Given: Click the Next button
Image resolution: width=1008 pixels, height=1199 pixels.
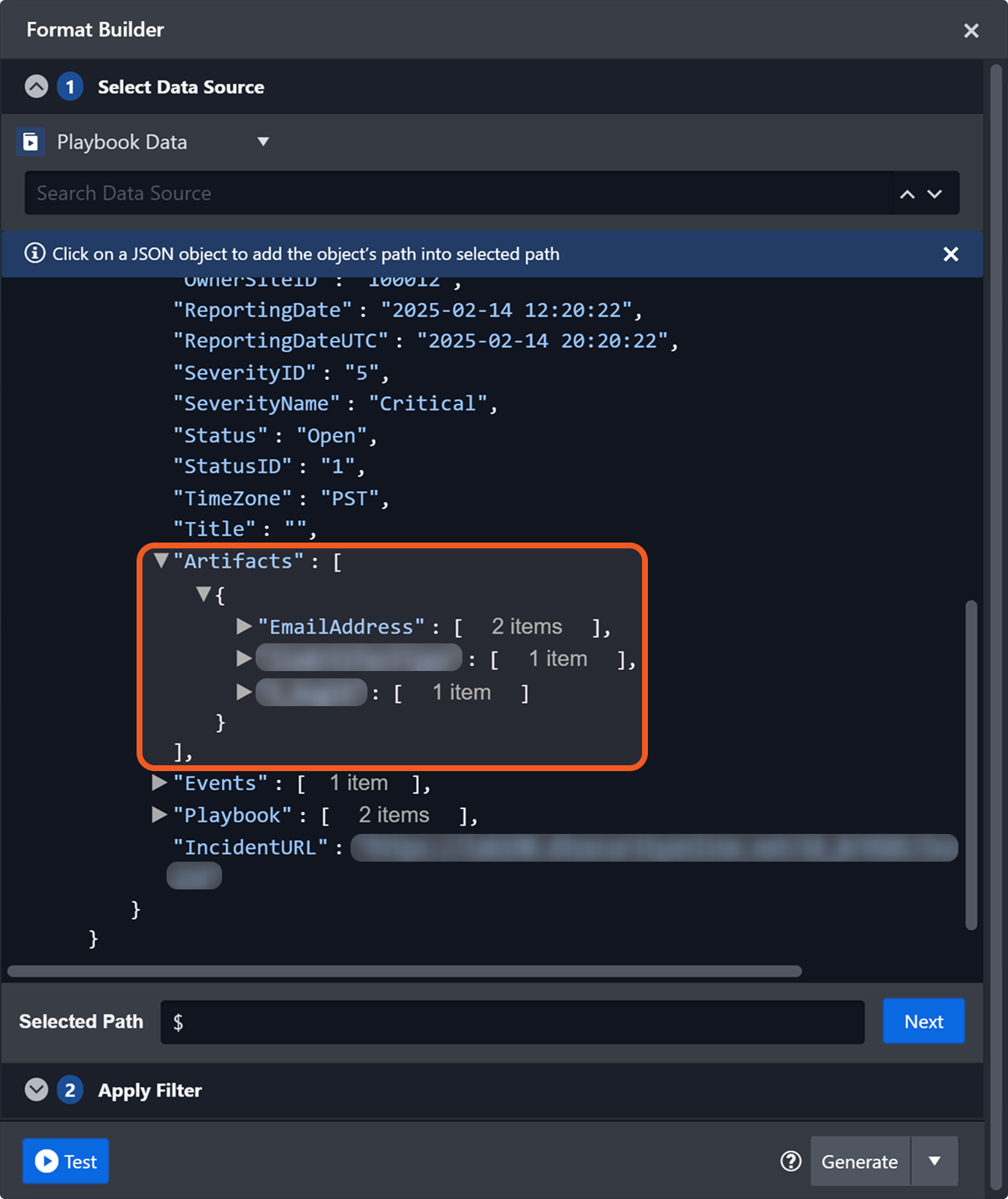Looking at the screenshot, I should coord(923,1022).
